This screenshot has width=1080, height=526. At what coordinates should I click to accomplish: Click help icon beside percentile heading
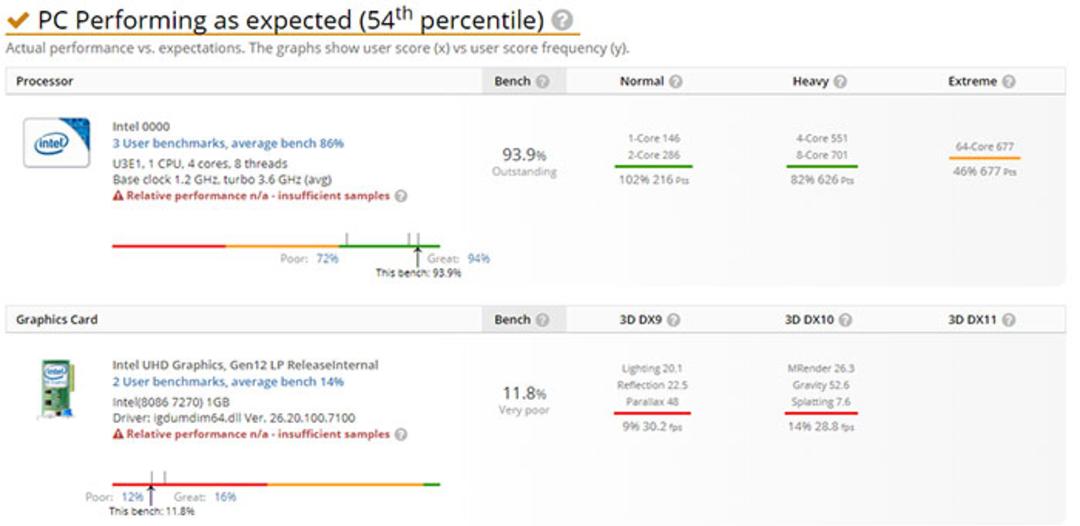click(563, 20)
